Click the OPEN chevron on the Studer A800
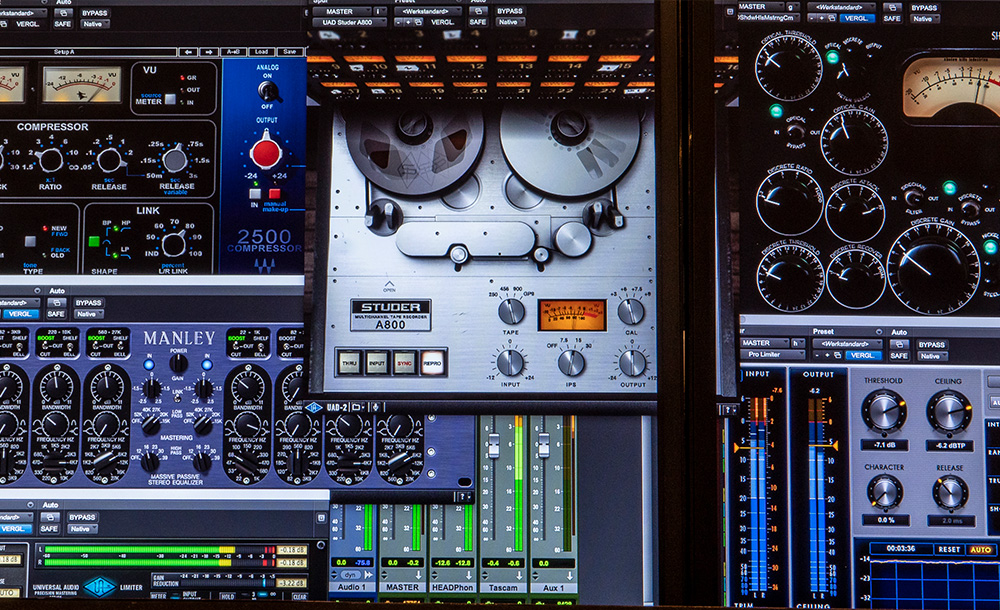Viewport: 1000px width, 610px height. 389,286
